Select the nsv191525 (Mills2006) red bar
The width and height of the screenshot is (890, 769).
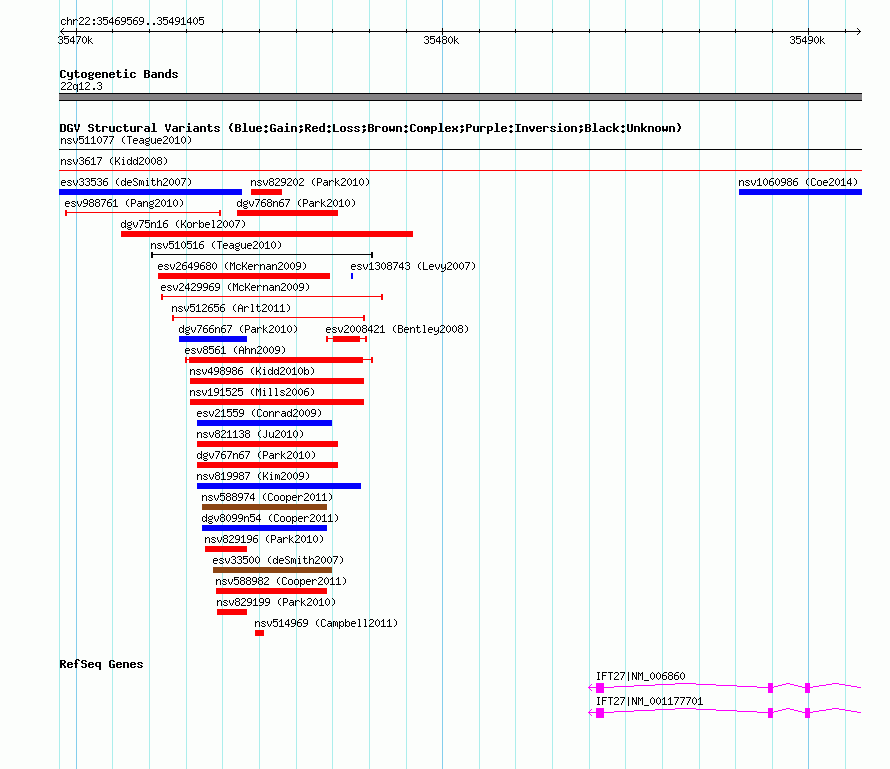tap(277, 402)
